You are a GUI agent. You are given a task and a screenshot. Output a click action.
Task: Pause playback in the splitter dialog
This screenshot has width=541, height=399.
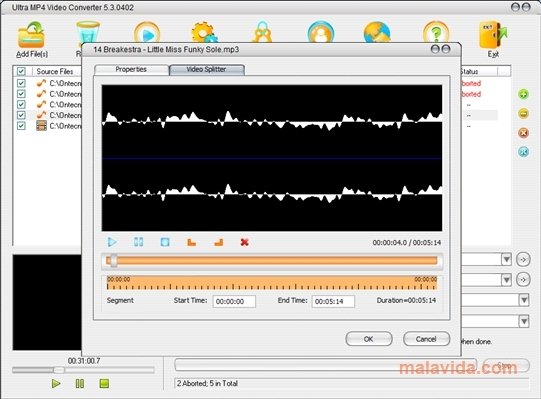(139, 242)
